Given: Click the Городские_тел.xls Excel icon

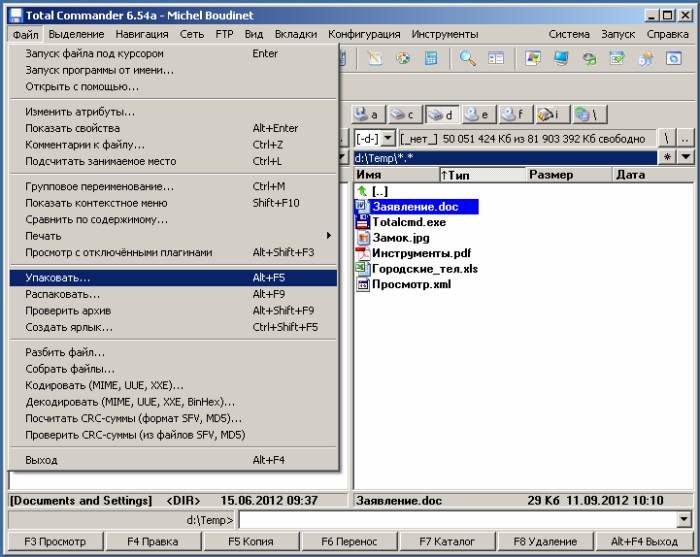Looking at the screenshot, I should (x=362, y=269).
